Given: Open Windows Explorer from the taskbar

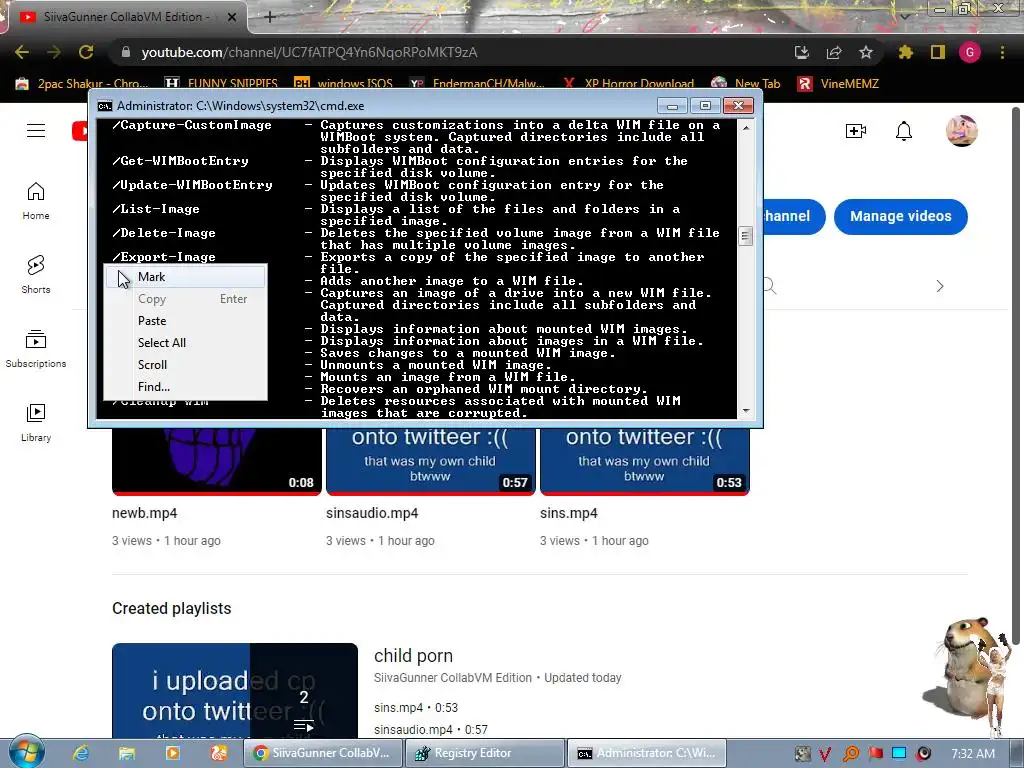Looking at the screenshot, I should [127, 753].
